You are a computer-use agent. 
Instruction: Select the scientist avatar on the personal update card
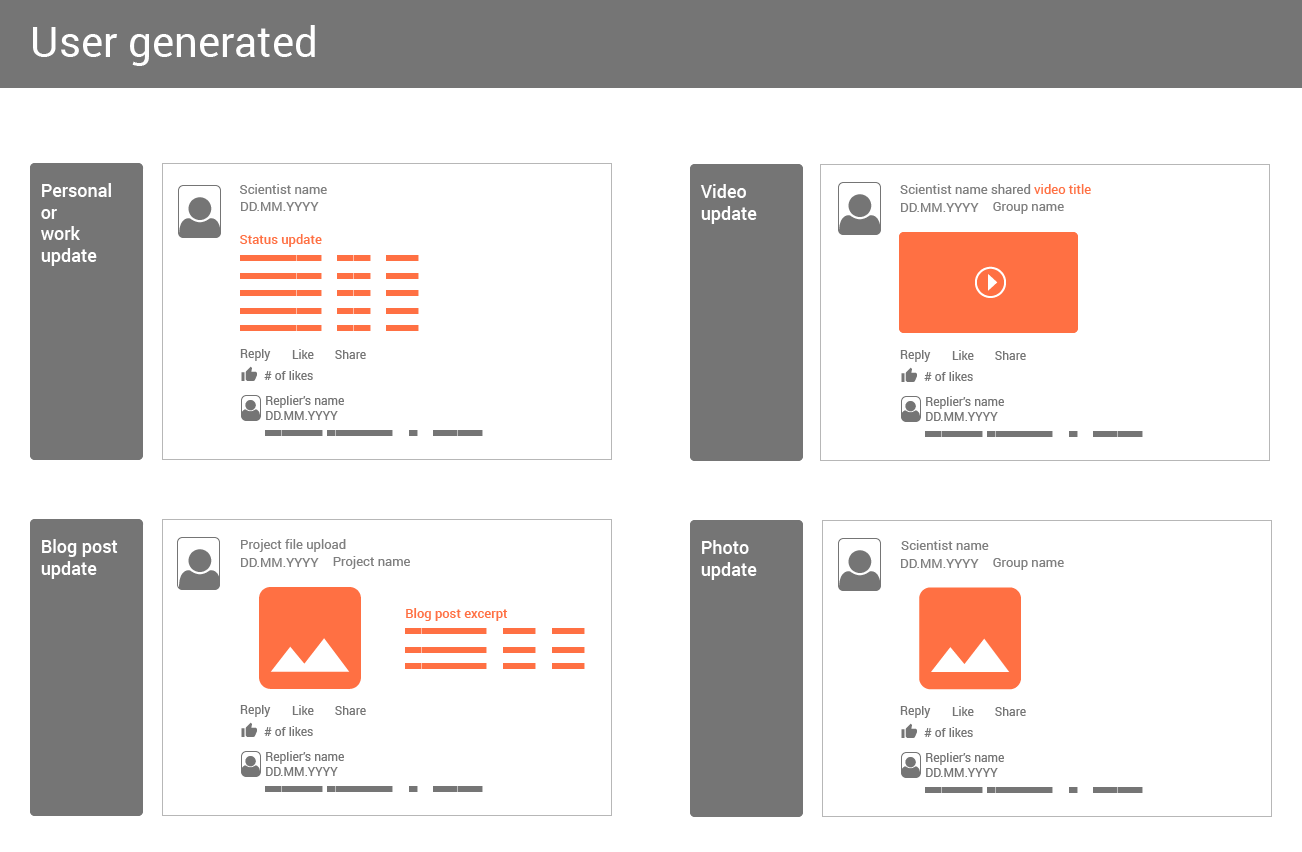click(199, 211)
